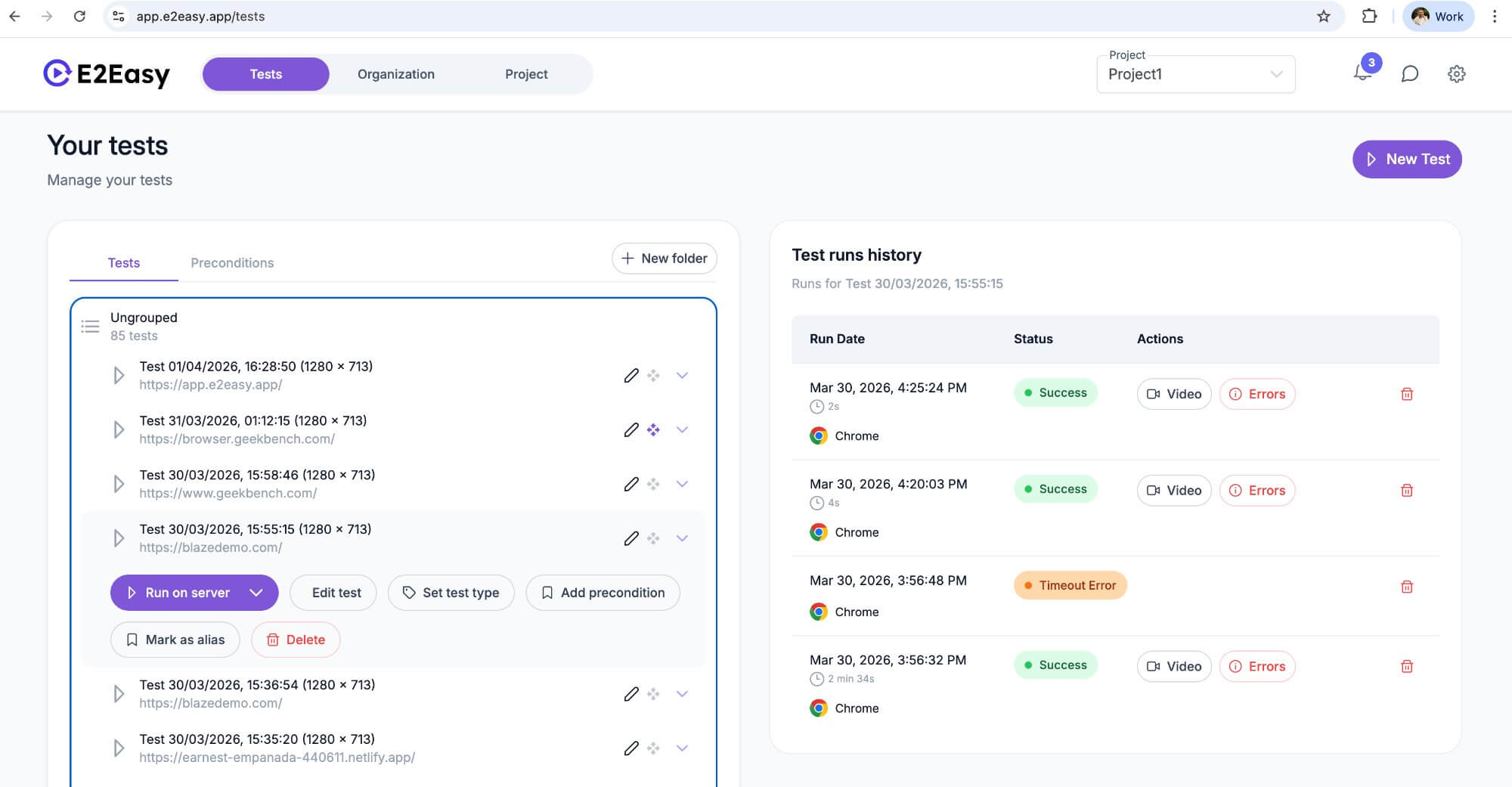Image resolution: width=1512 pixels, height=787 pixels.
Task: Expand the Run on server dropdown arrow
Action: click(256, 593)
